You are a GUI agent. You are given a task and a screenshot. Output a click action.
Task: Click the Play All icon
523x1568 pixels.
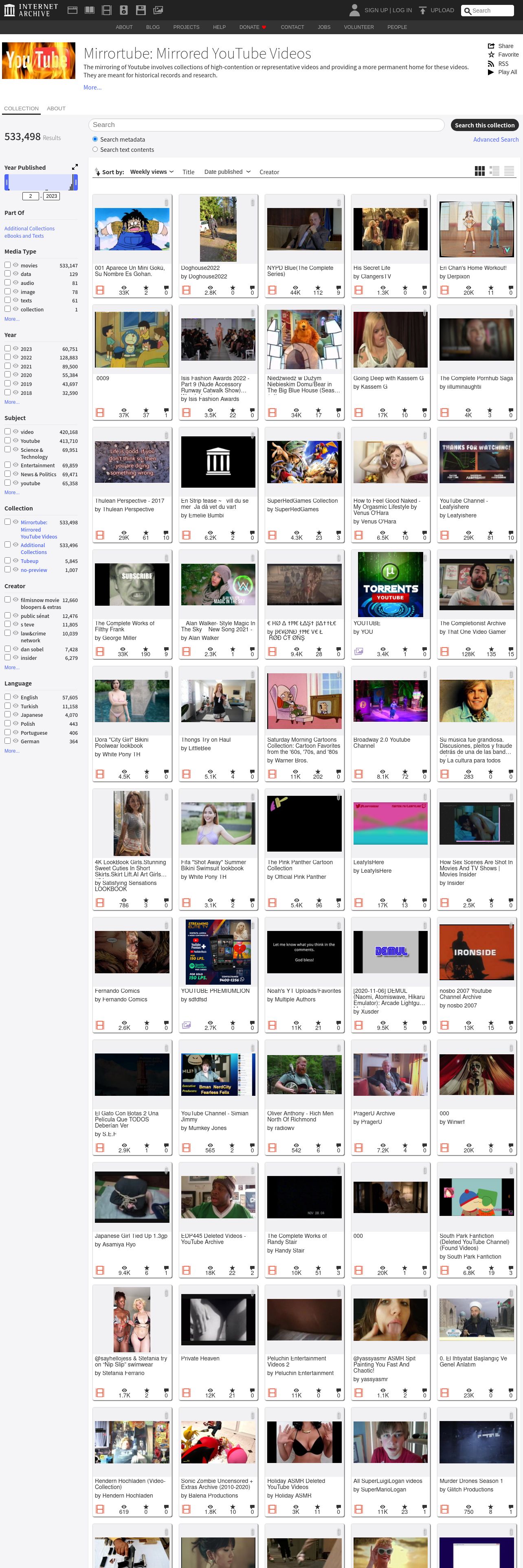pyautogui.click(x=491, y=72)
